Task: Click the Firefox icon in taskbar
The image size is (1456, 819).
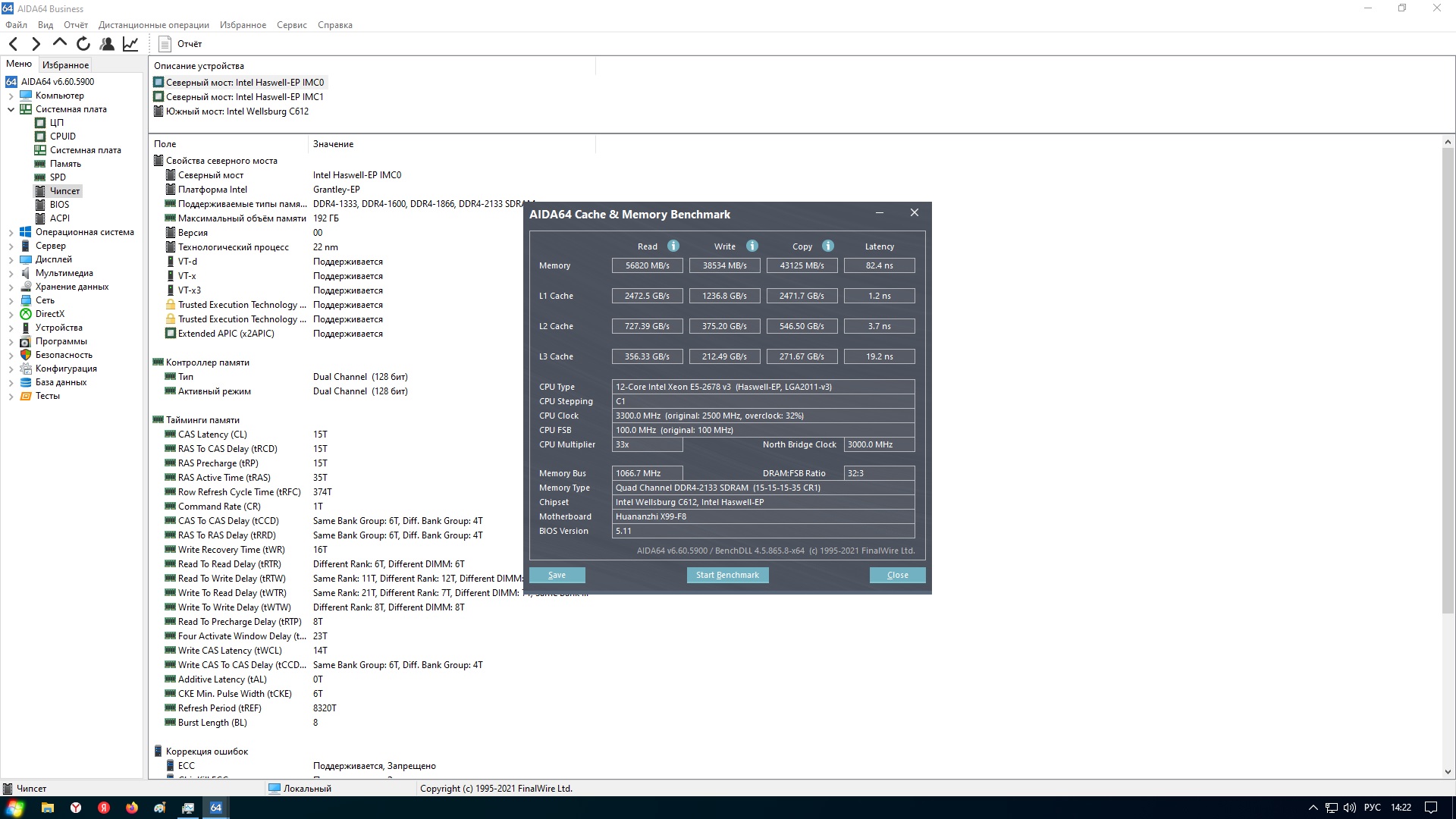Action: tap(132, 808)
